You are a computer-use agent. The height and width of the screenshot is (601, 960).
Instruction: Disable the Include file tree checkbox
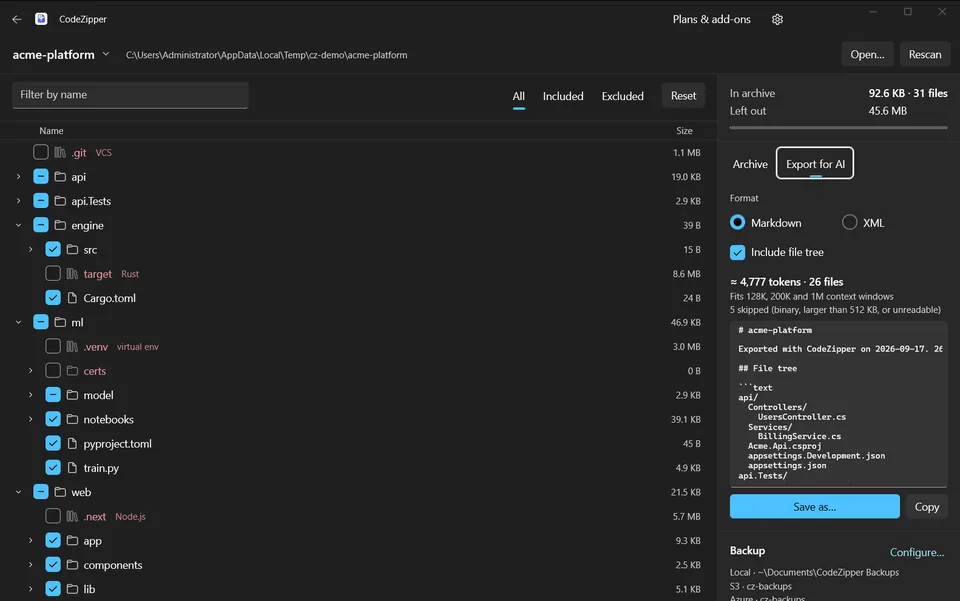(738, 252)
